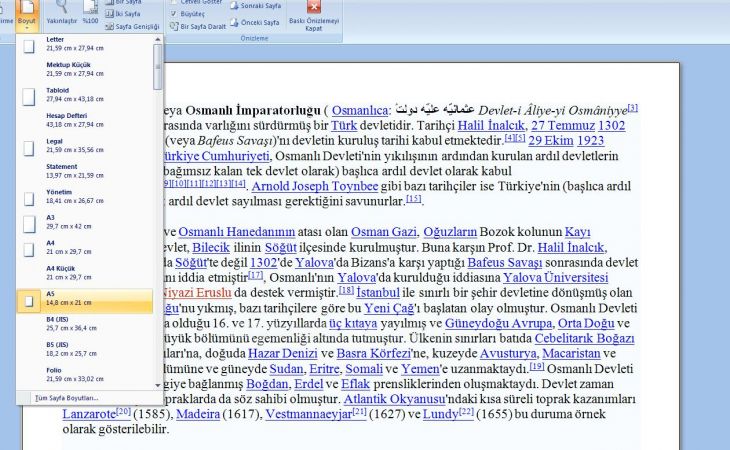Viewport: 730px width, 450px height.
Task: Click the A3 page icon
Action: 29,224
